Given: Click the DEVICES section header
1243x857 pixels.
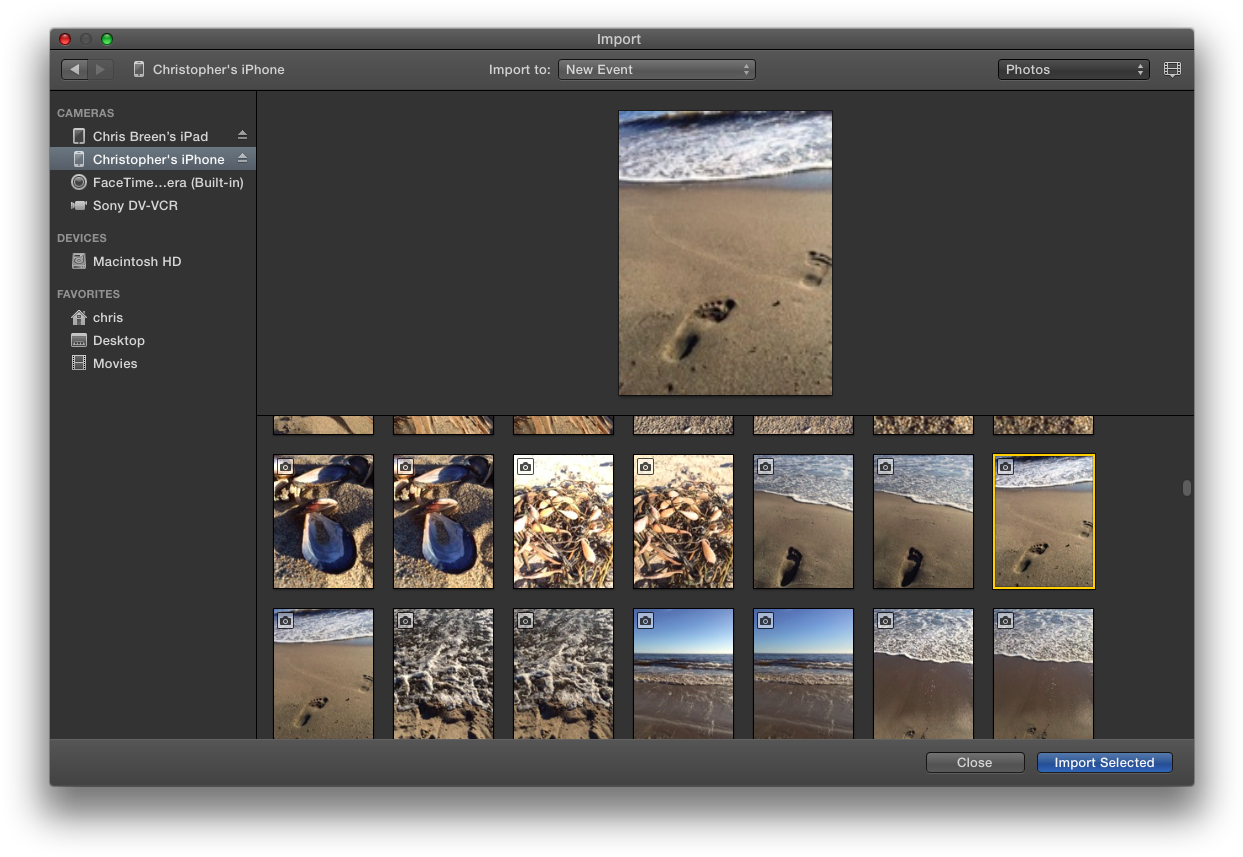Looking at the screenshot, I should [82, 238].
